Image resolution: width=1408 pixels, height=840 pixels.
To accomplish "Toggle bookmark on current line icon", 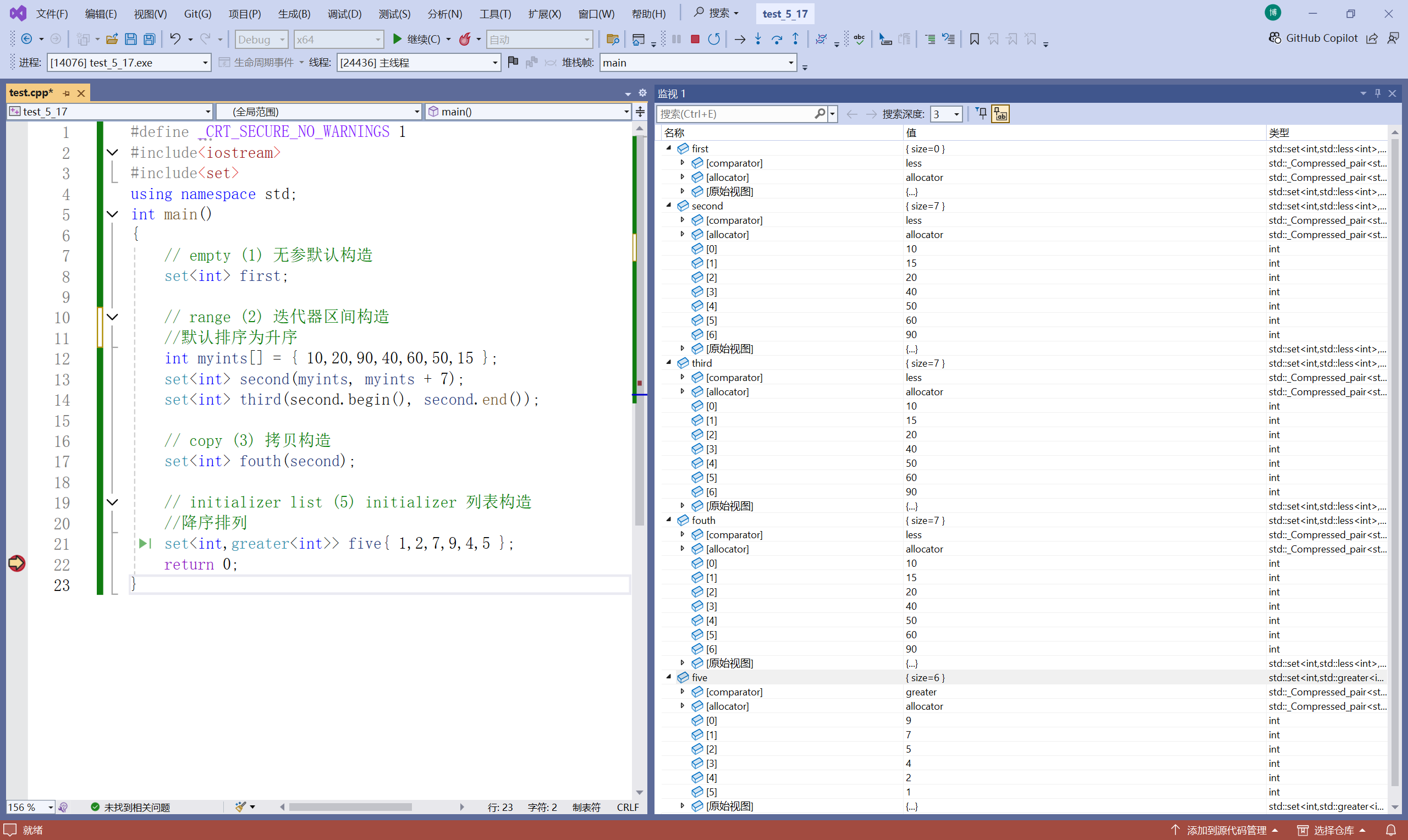I will 974,39.
